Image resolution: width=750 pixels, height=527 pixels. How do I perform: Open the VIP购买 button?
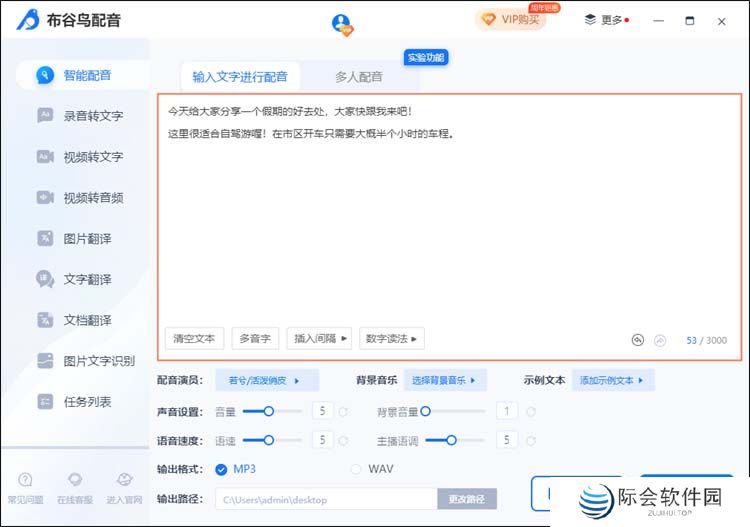click(511, 20)
